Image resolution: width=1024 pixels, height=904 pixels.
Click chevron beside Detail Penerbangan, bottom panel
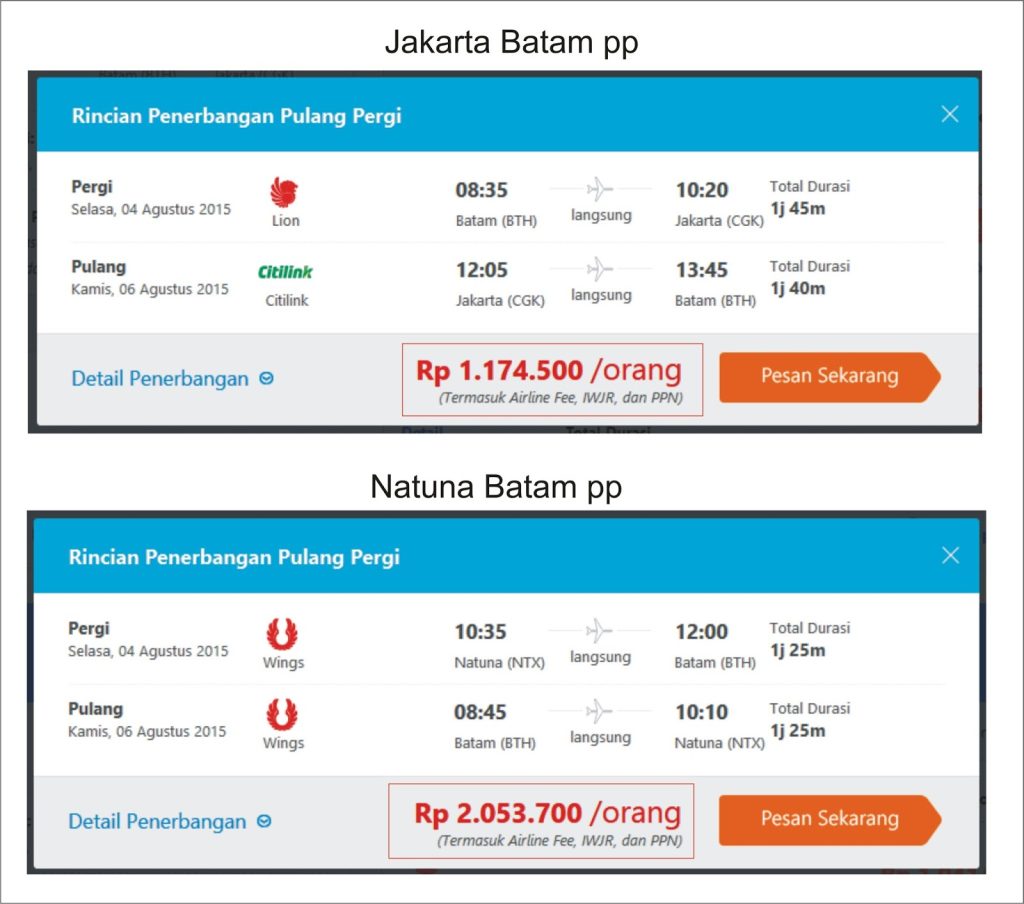click(264, 821)
